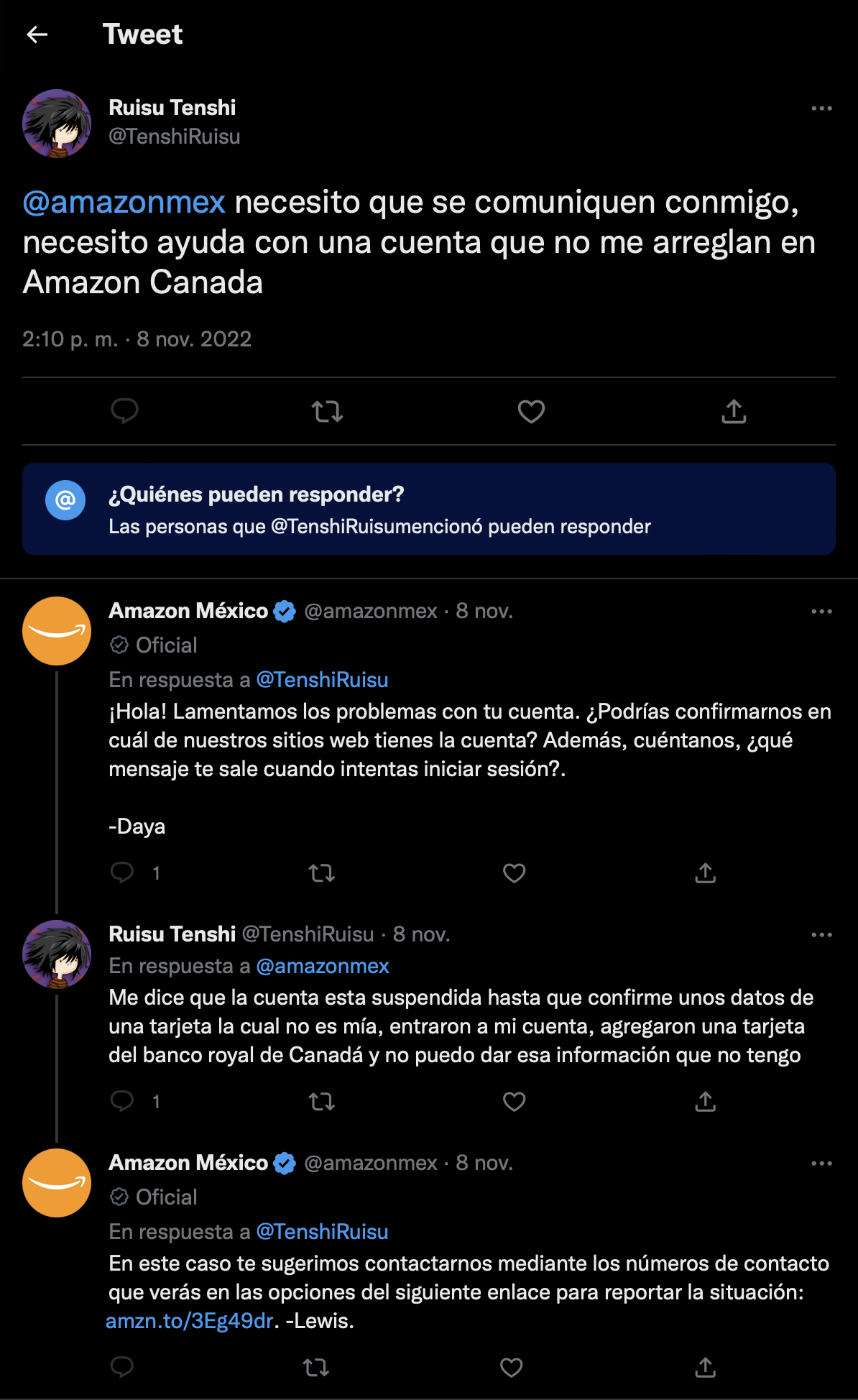Click the back arrow to exit the tweet
This screenshot has height=1400, width=858.
tap(37, 34)
